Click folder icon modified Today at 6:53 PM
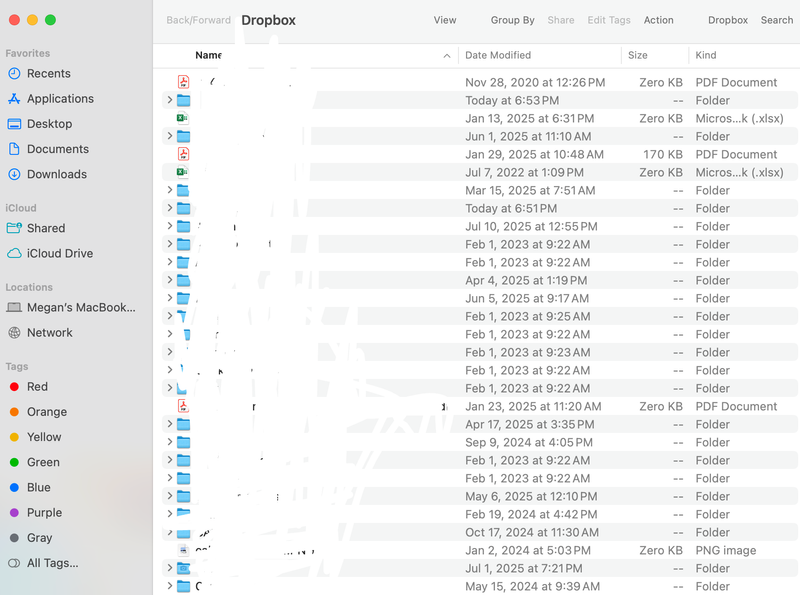The width and height of the screenshot is (800, 595). click(x=183, y=101)
